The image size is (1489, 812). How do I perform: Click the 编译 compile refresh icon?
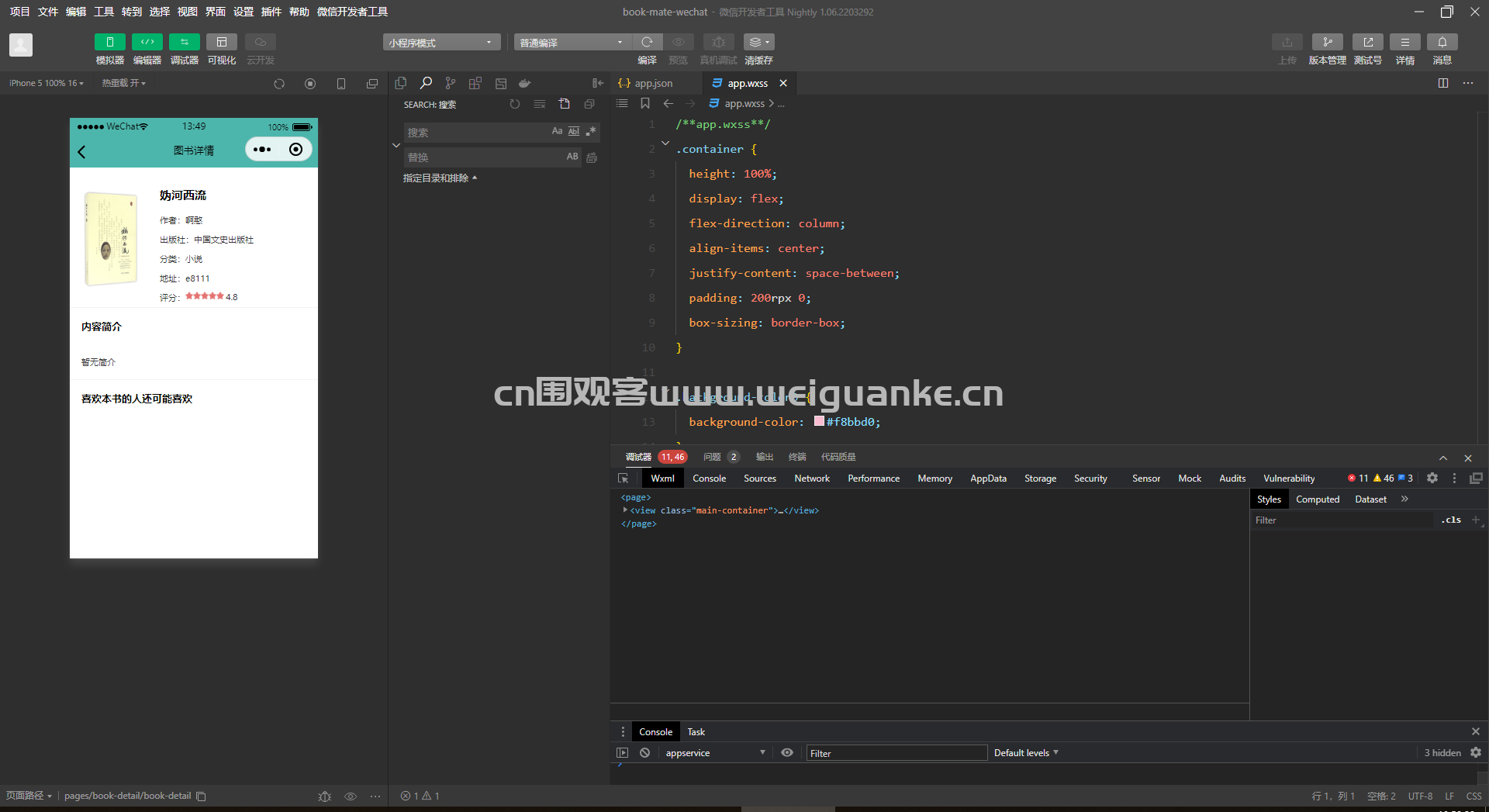[647, 42]
